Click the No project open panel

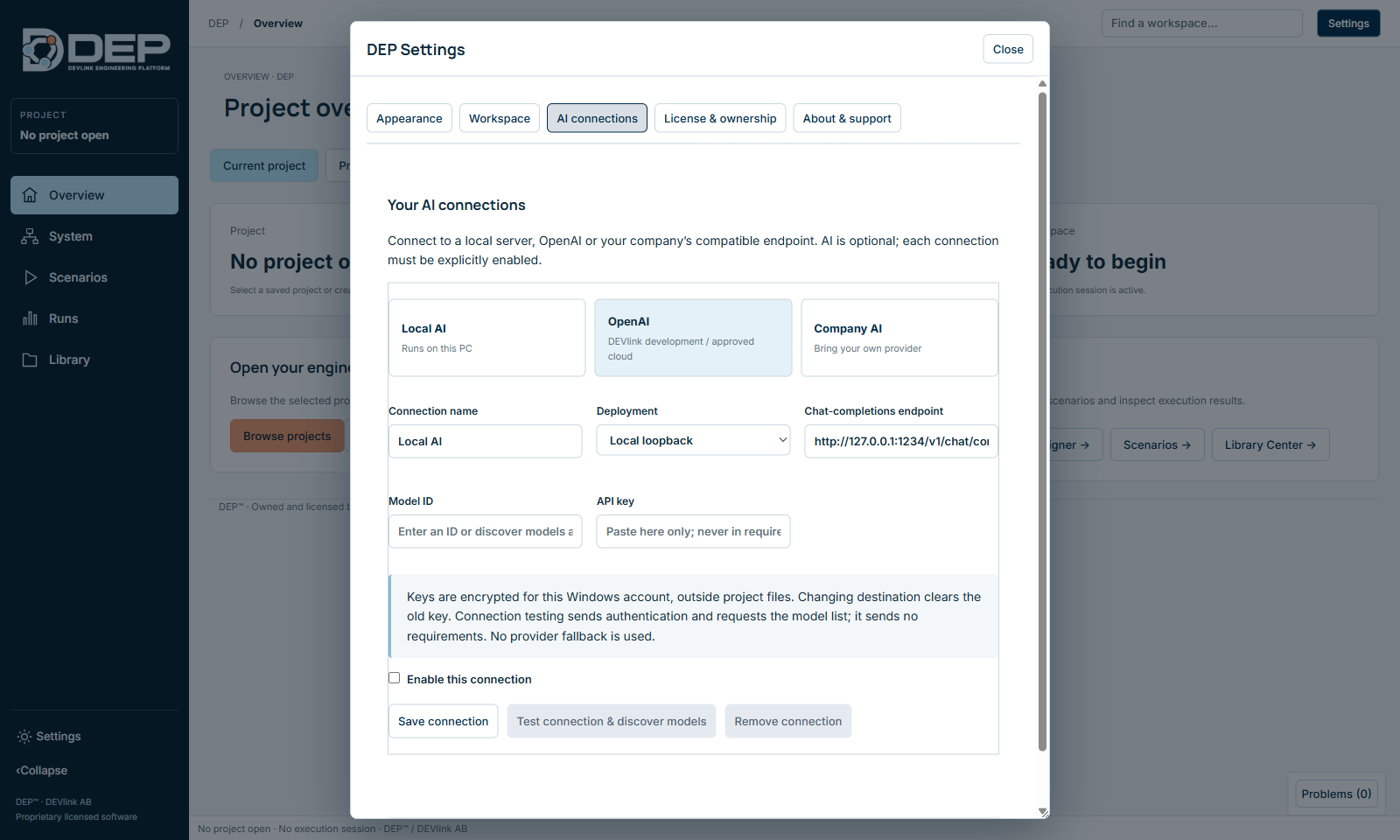94,126
